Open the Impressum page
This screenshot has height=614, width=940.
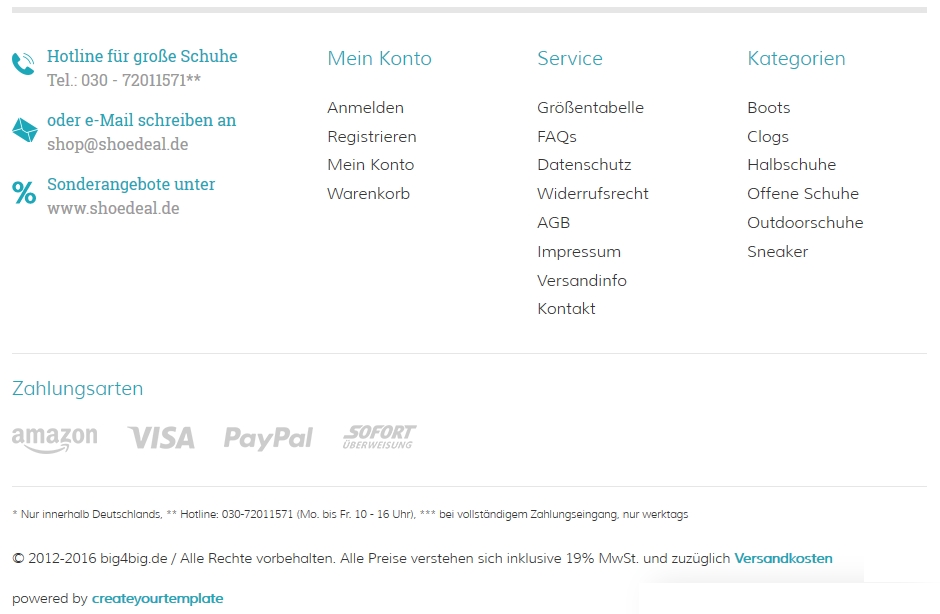[578, 252]
